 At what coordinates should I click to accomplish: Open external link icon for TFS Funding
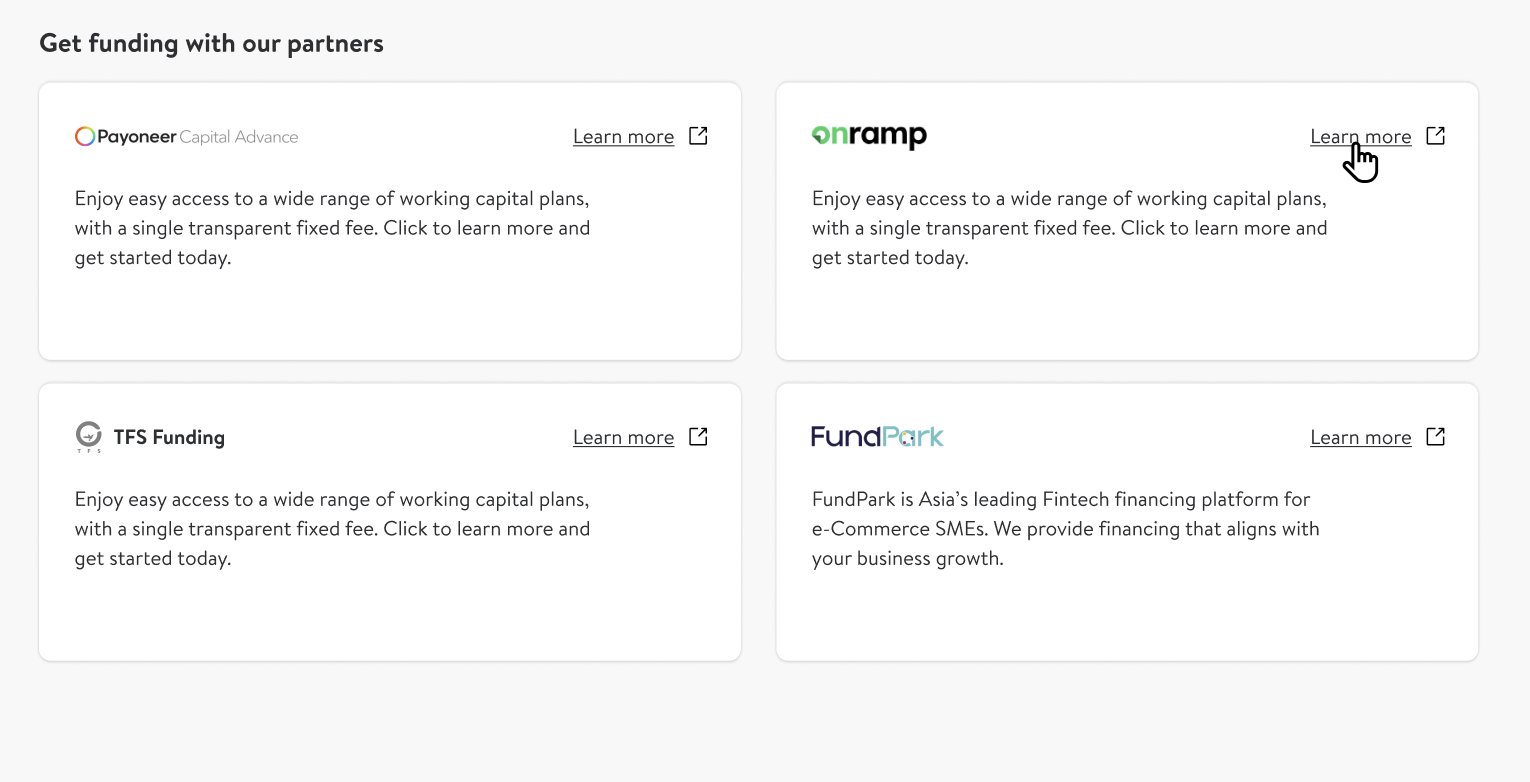pos(699,437)
